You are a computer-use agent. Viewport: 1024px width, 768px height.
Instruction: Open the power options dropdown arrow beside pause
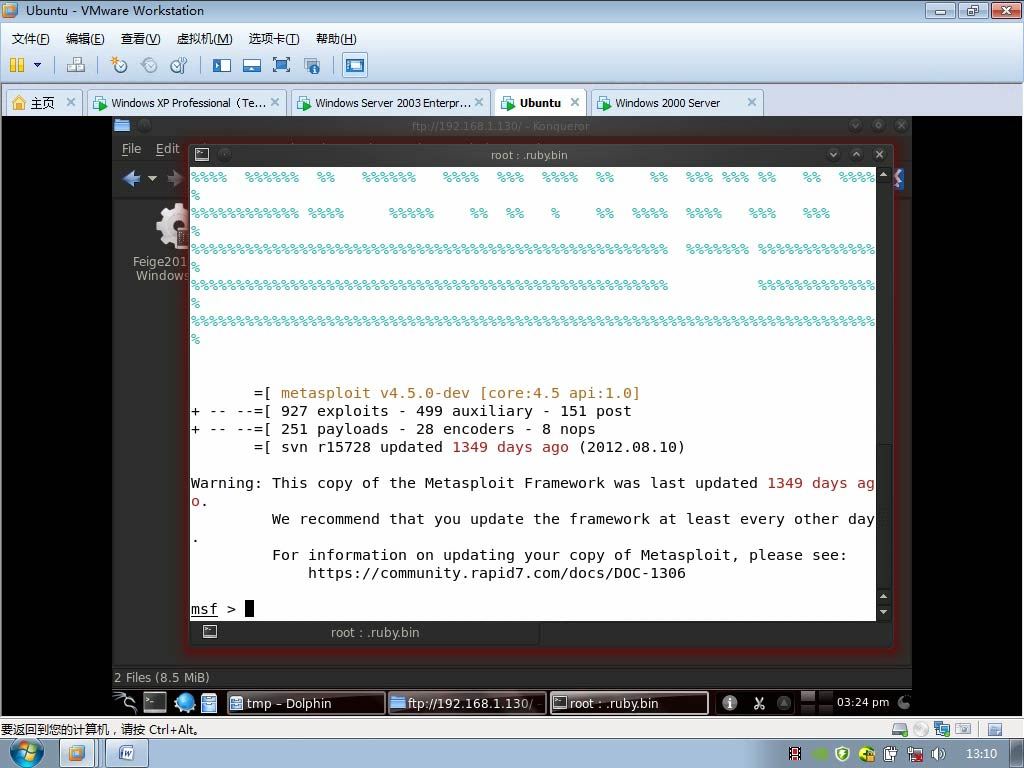(37, 65)
